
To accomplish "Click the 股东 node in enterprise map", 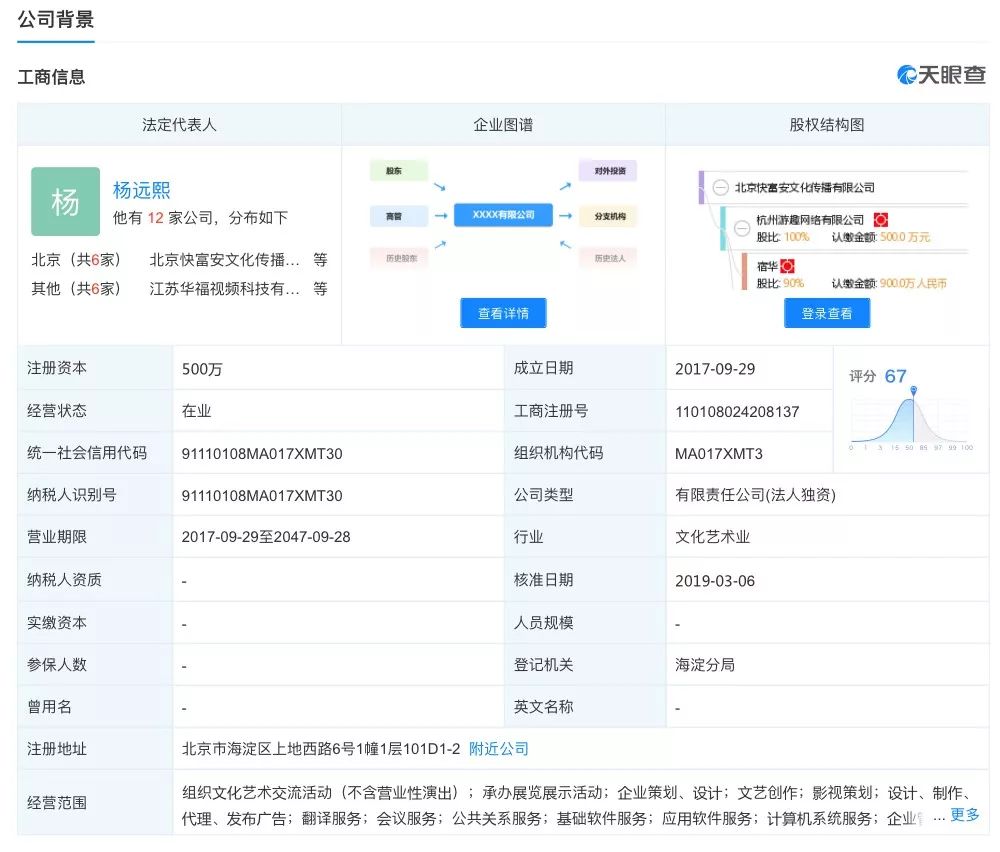I will (x=399, y=171).
